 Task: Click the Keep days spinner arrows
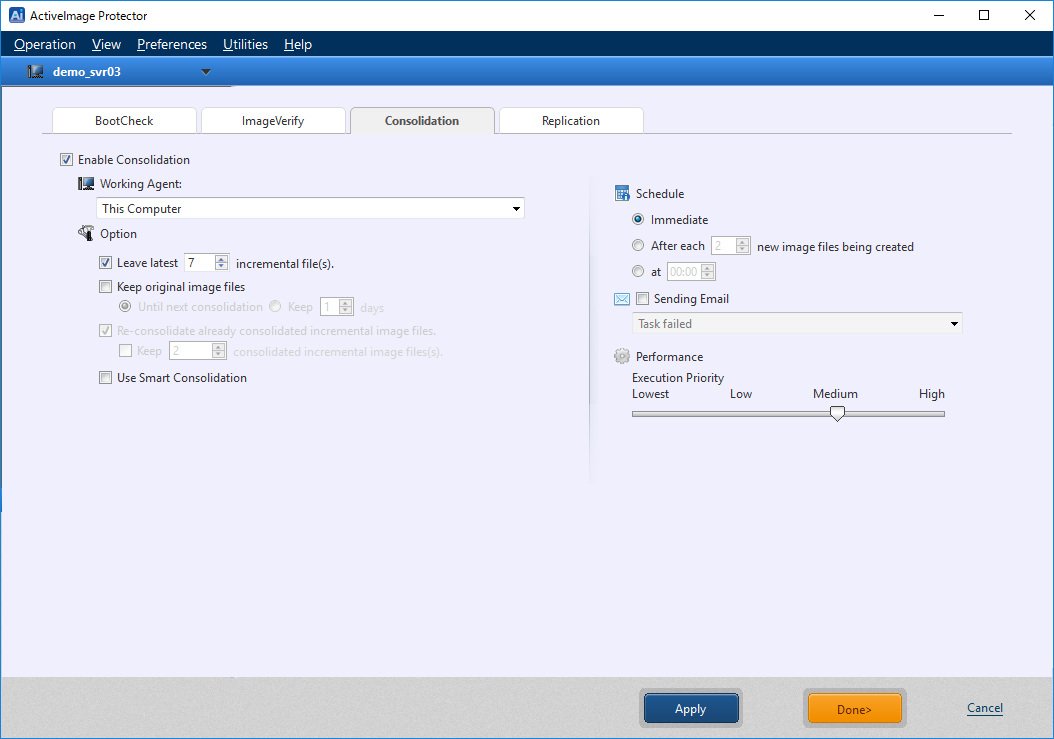pyautogui.click(x=346, y=307)
